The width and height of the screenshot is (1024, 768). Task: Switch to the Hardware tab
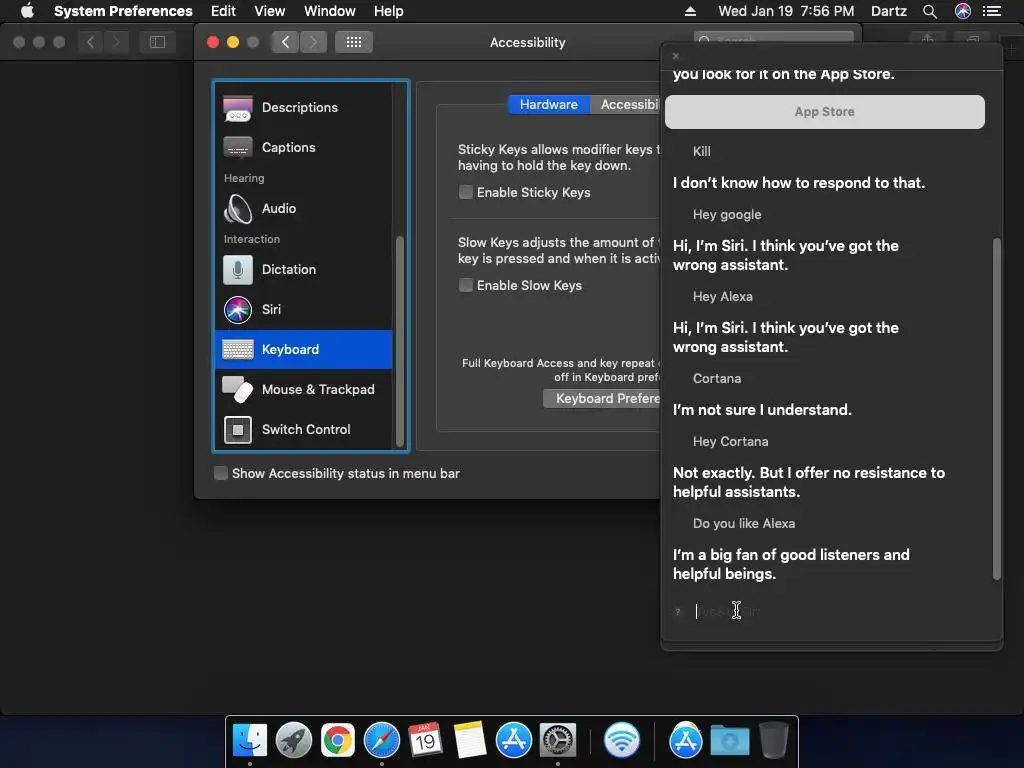pos(549,104)
